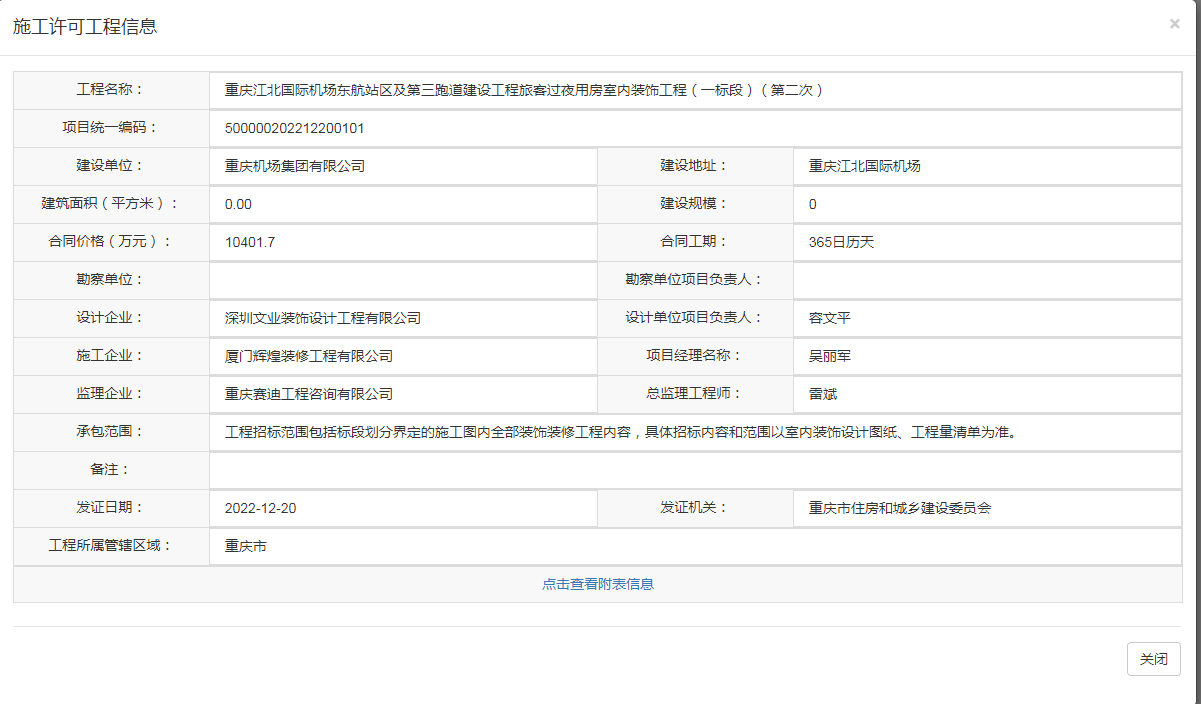Click the 承包范围 label
This screenshot has width=1201, height=704.
point(111,431)
